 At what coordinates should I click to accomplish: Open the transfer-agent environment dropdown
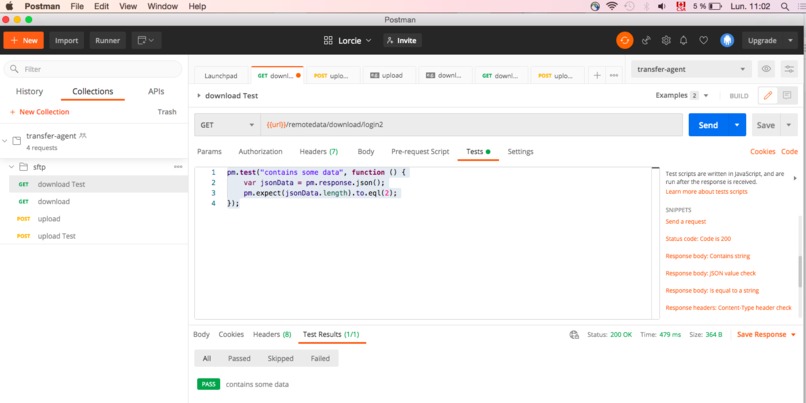[691, 69]
